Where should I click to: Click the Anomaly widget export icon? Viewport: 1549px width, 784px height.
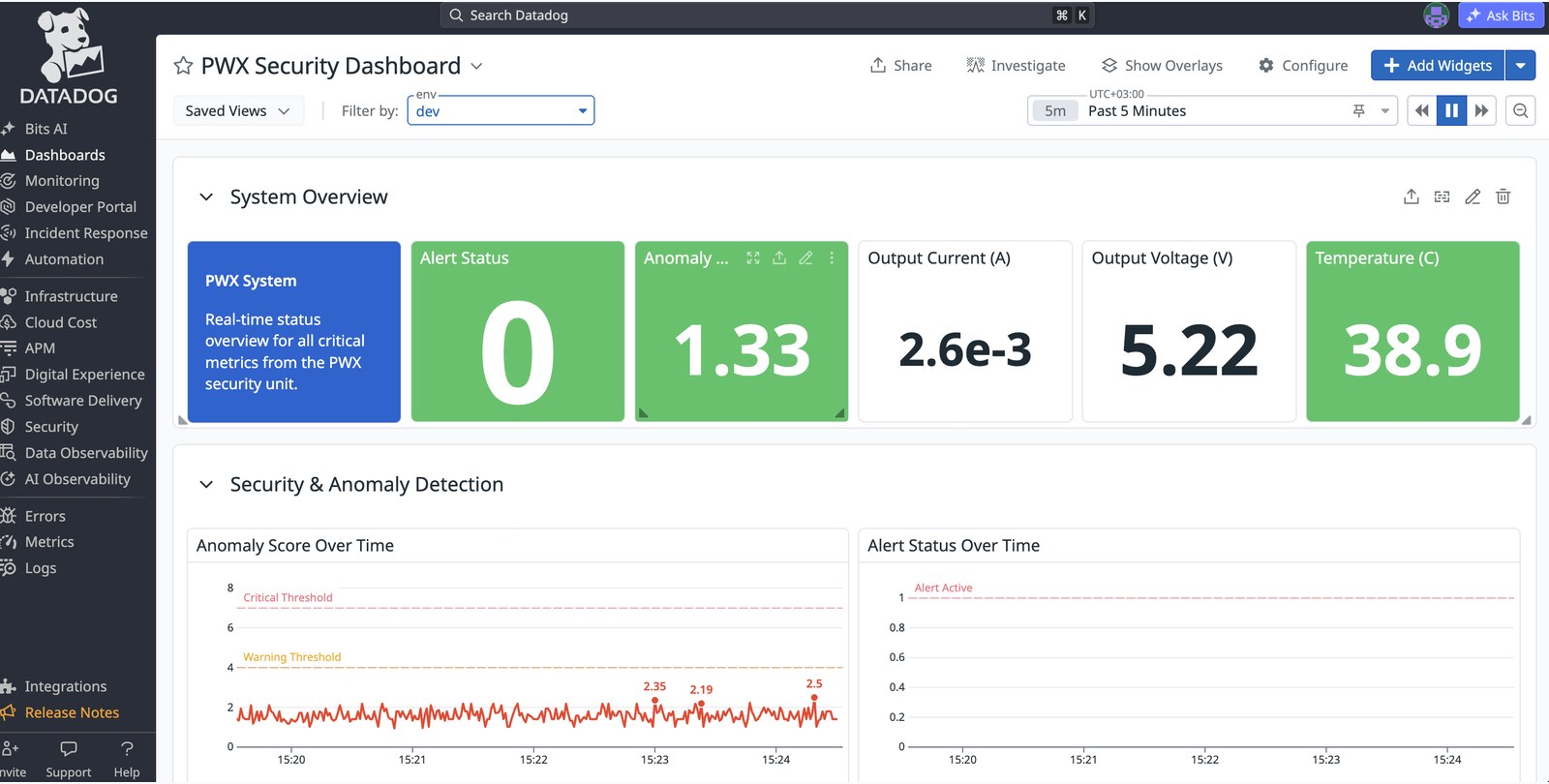click(x=779, y=257)
